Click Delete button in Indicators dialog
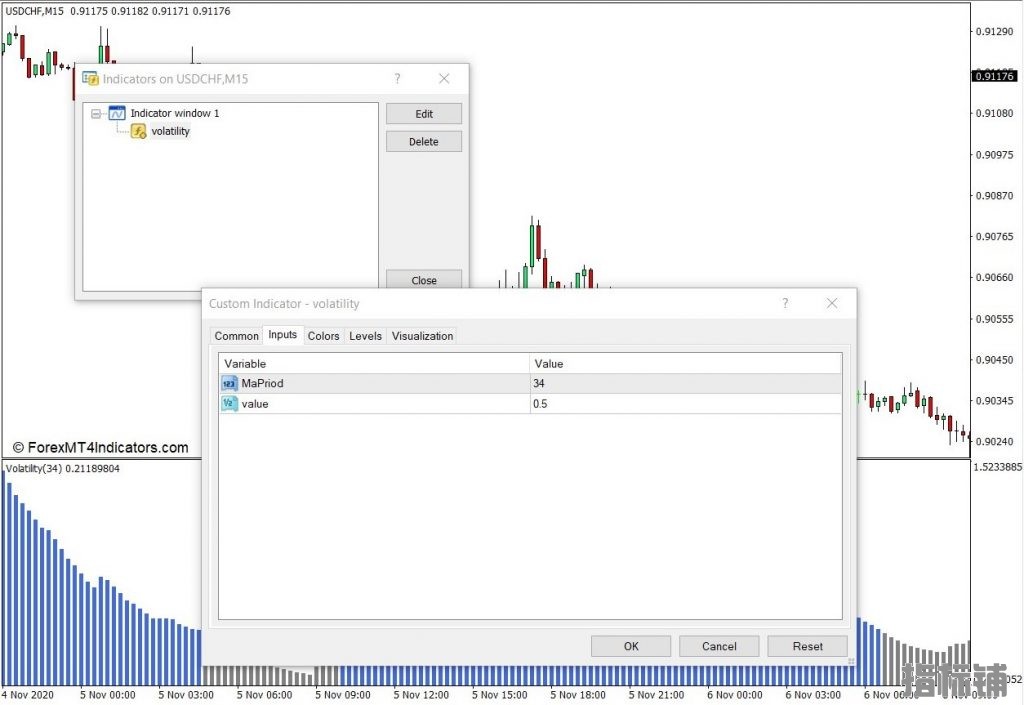 [424, 142]
